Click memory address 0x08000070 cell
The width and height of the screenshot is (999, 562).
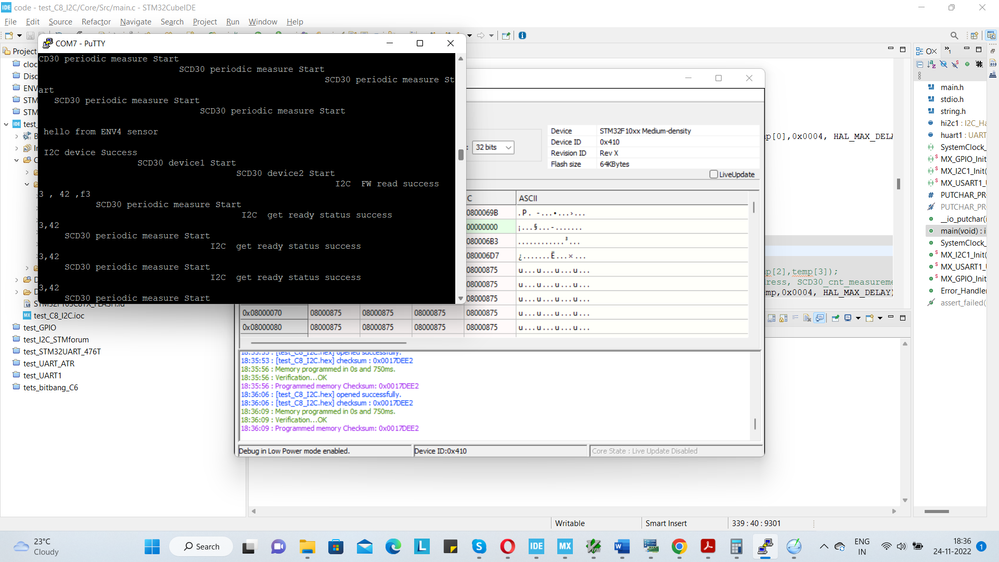pos(273,313)
